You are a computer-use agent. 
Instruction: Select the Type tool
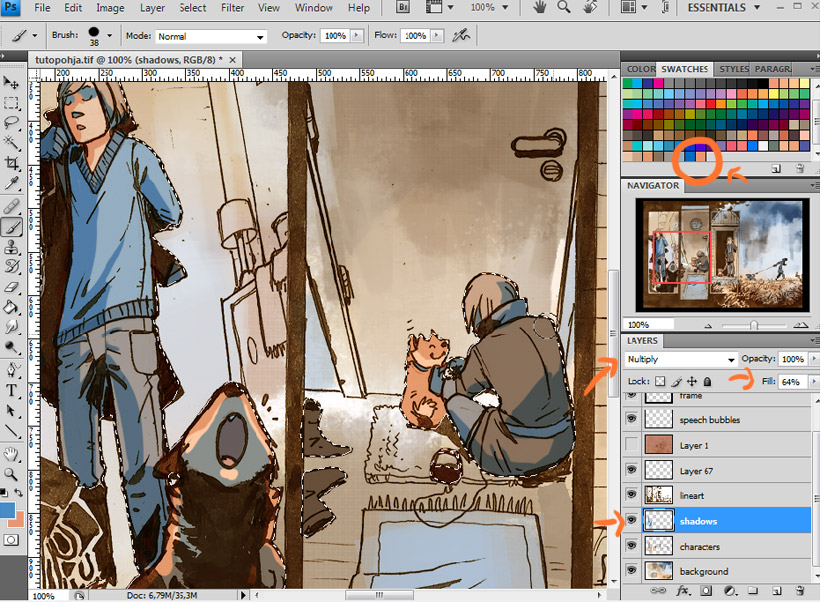tap(12, 390)
